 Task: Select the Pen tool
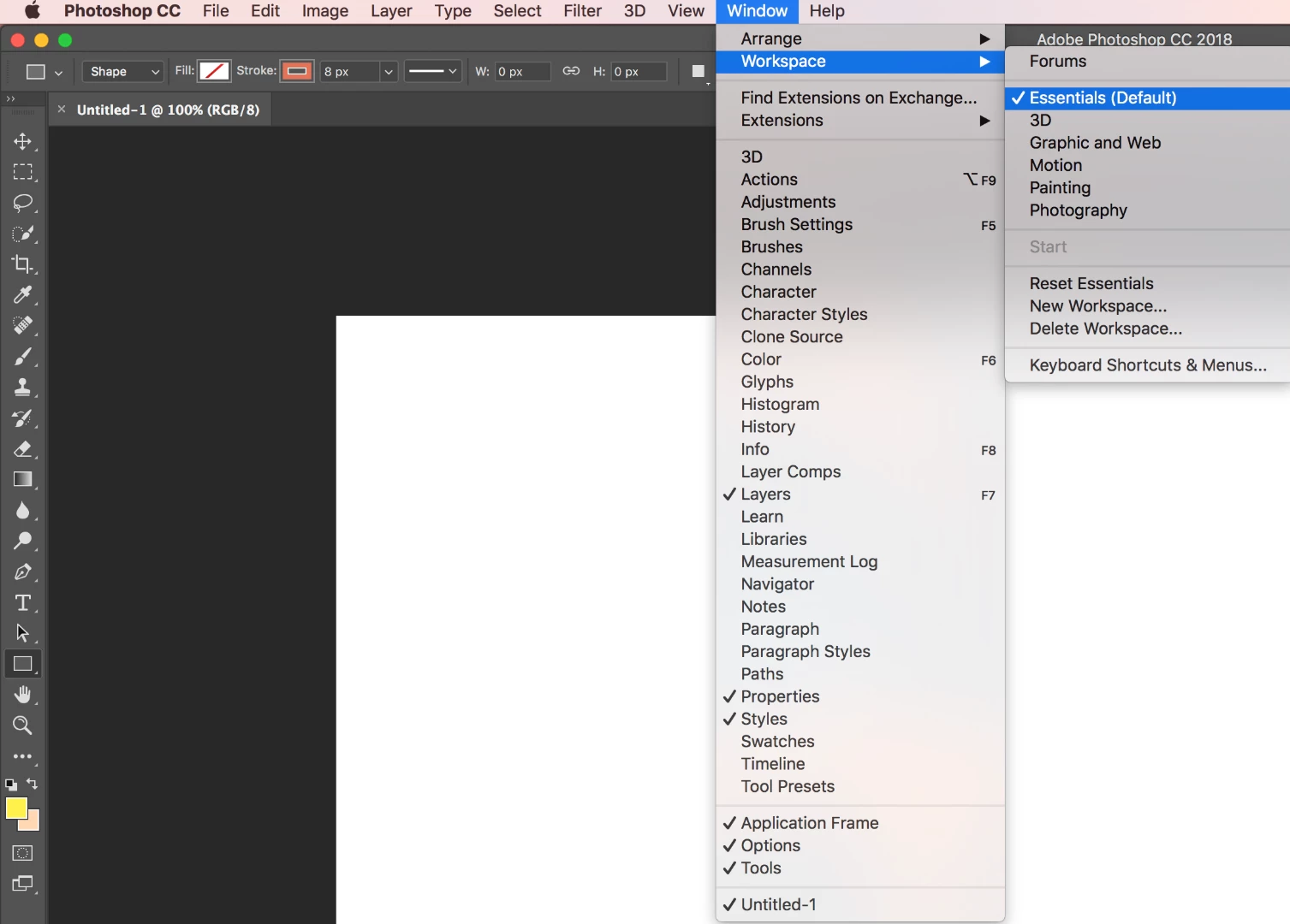(x=23, y=572)
